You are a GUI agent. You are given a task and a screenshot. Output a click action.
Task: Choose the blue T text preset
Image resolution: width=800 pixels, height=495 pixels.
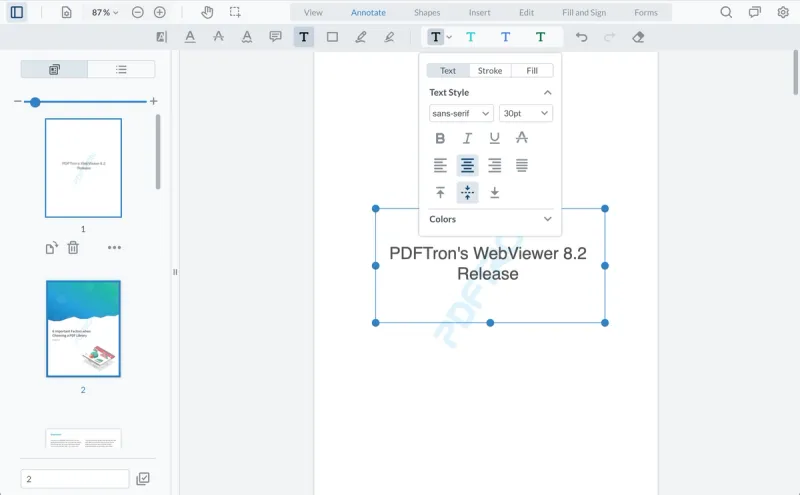(x=505, y=37)
